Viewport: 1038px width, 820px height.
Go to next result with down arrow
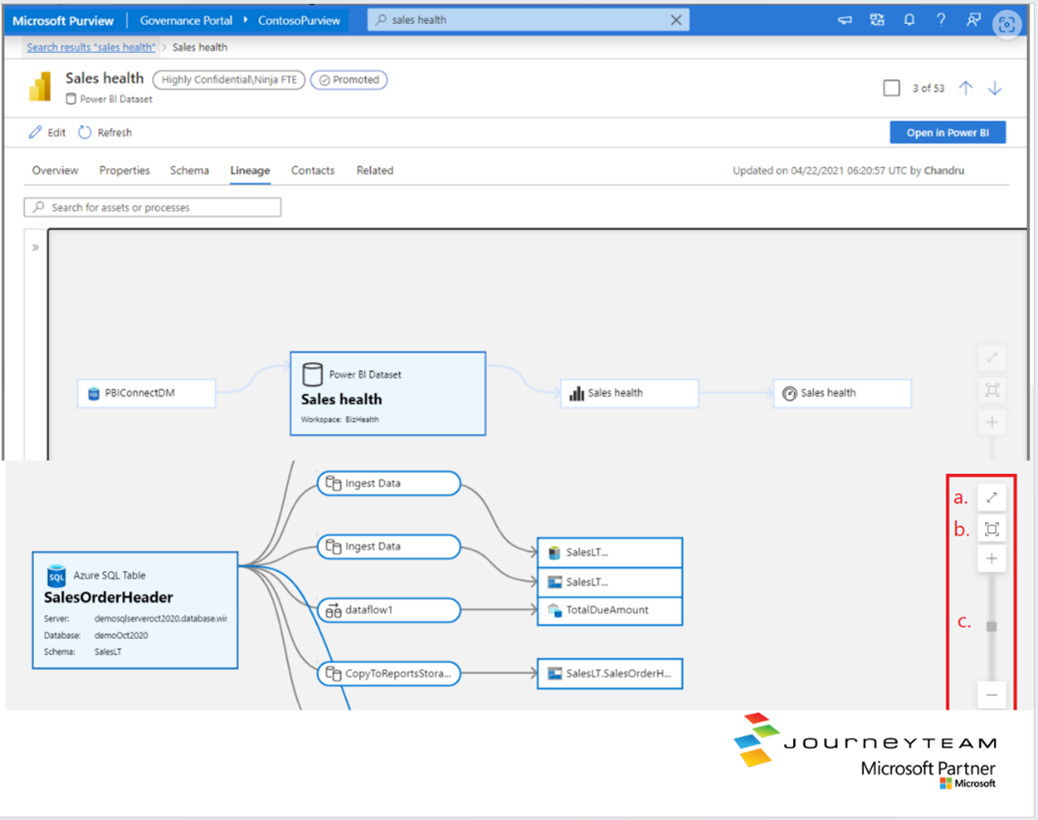pyautogui.click(x=994, y=88)
